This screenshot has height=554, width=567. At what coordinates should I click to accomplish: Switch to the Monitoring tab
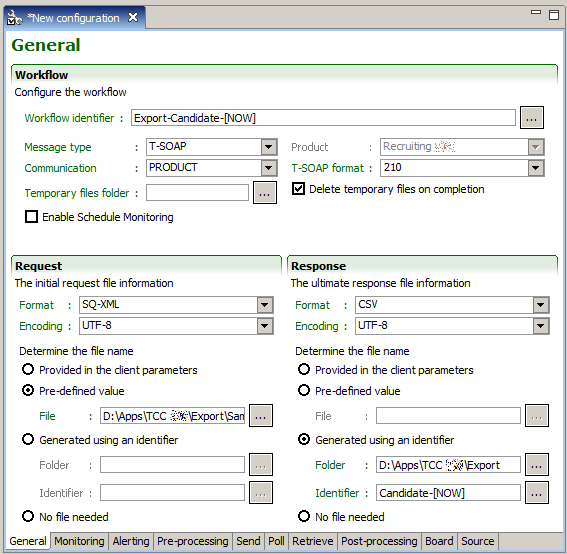(x=79, y=541)
